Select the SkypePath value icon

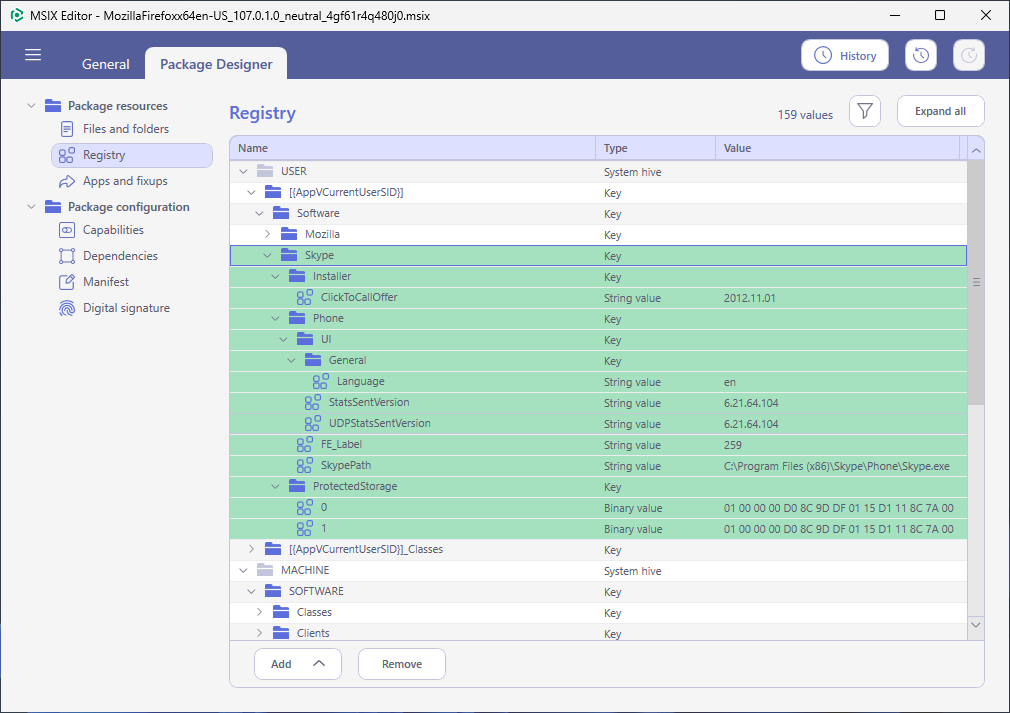(x=305, y=466)
